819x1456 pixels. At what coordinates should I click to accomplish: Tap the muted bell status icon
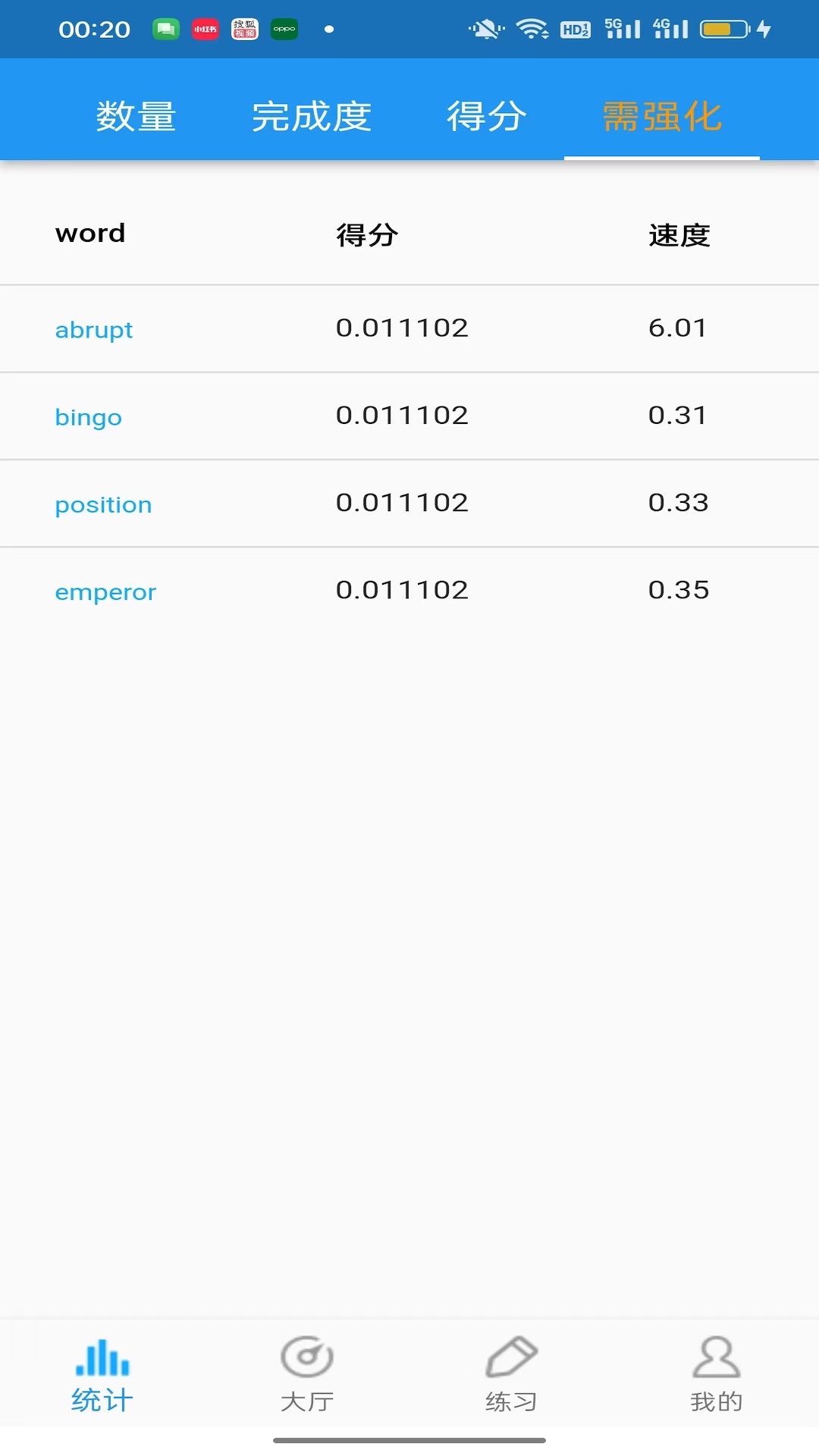point(486,30)
